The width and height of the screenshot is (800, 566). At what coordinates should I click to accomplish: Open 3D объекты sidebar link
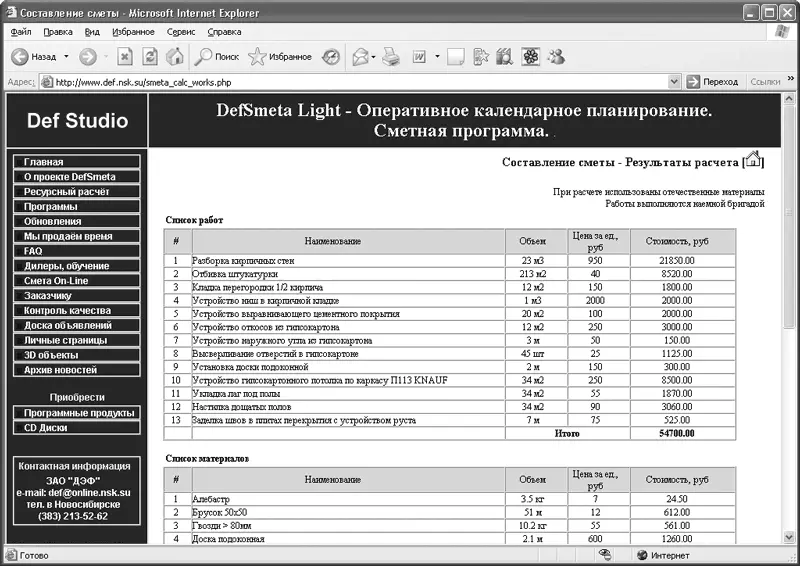tap(77, 354)
